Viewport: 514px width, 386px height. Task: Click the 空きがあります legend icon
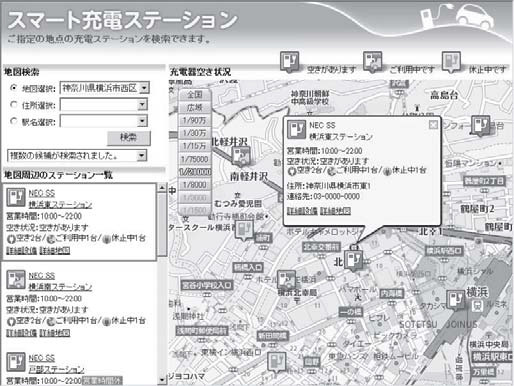point(289,62)
